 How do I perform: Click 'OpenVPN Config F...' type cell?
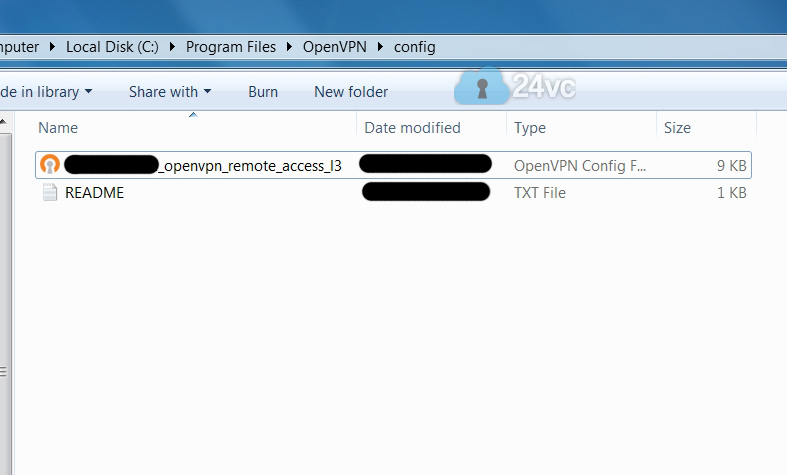[x=580, y=166]
